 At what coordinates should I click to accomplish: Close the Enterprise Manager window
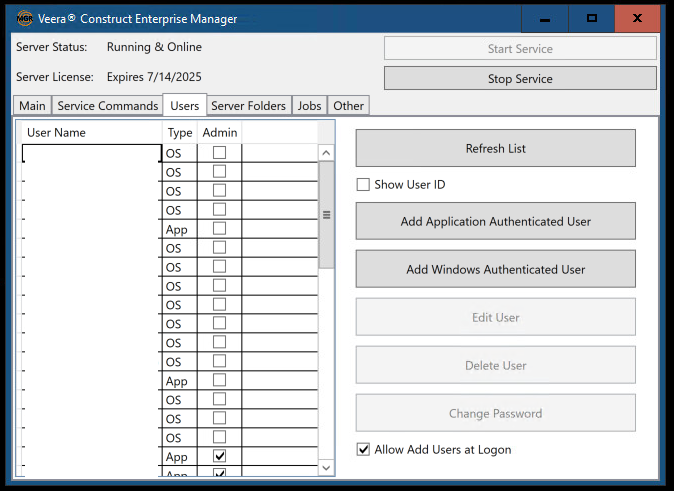[637, 18]
